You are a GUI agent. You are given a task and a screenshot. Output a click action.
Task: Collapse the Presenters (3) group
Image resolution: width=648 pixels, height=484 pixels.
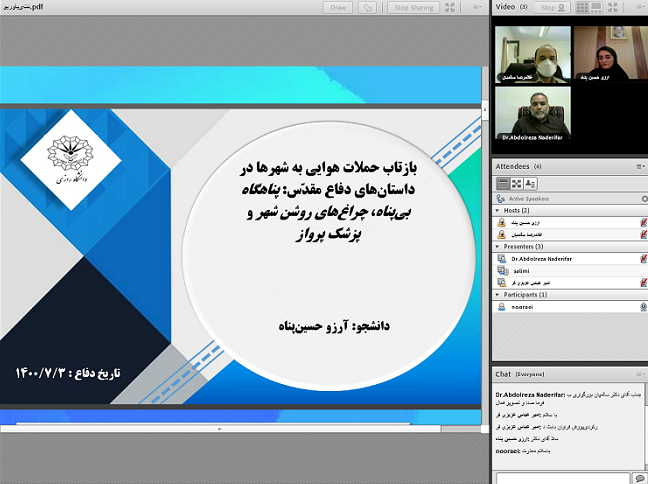coord(498,246)
